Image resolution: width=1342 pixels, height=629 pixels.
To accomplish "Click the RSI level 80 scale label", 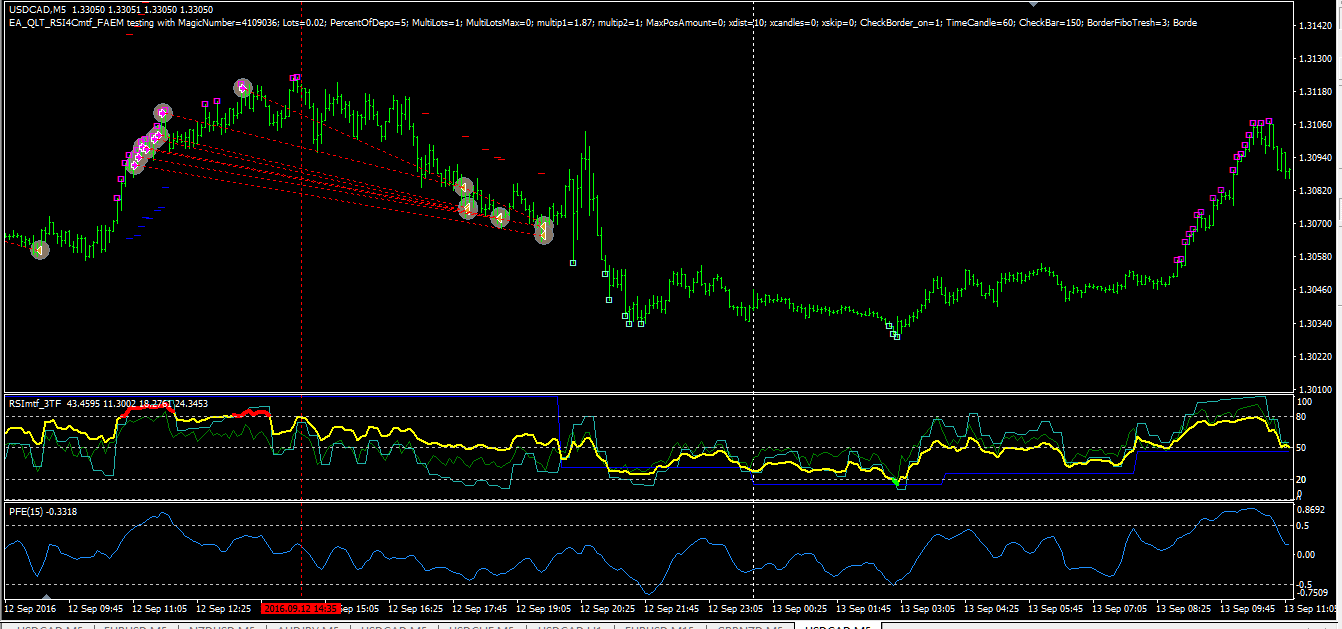I will point(1300,416).
